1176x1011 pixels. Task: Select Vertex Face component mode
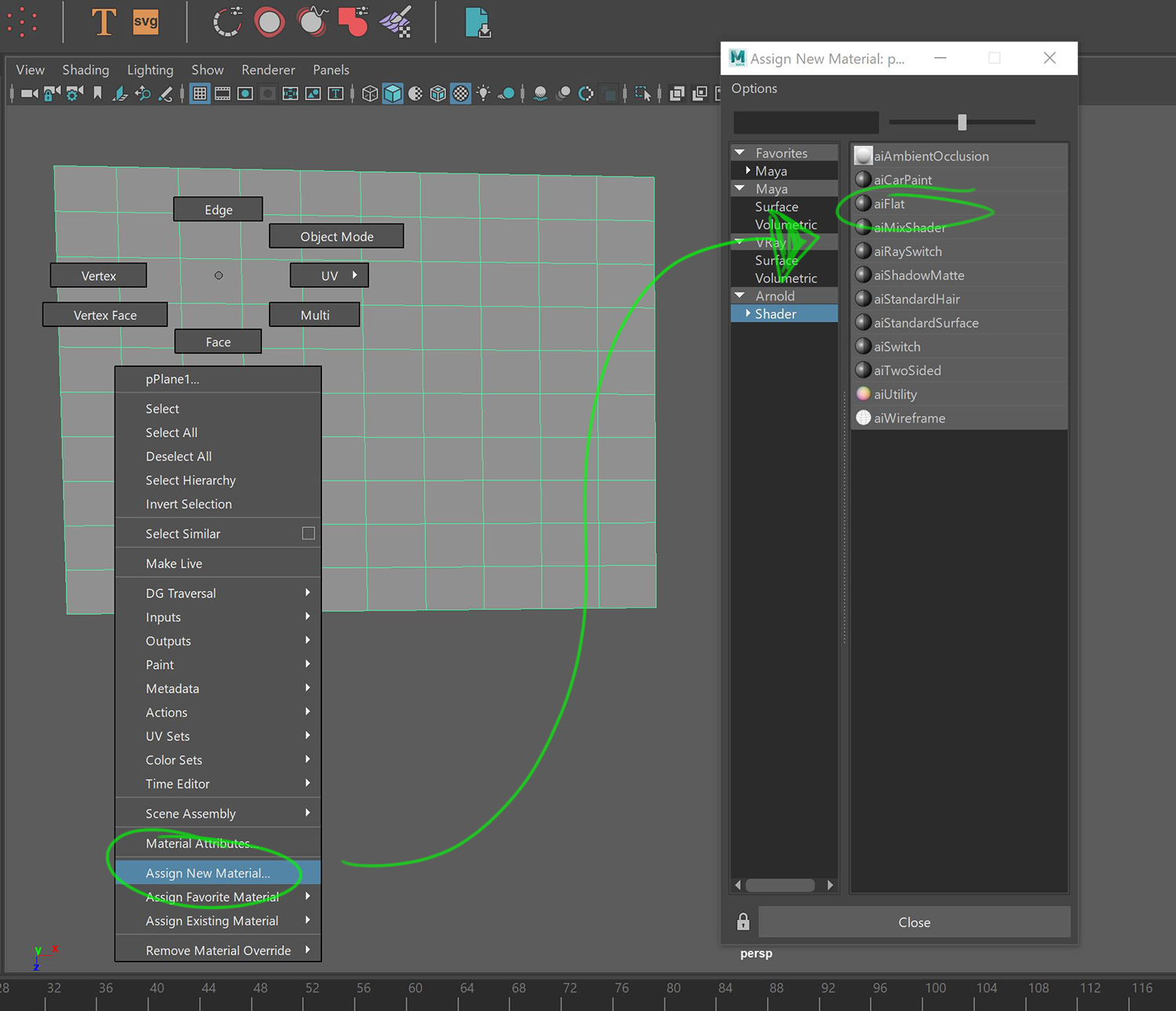click(x=105, y=315)
